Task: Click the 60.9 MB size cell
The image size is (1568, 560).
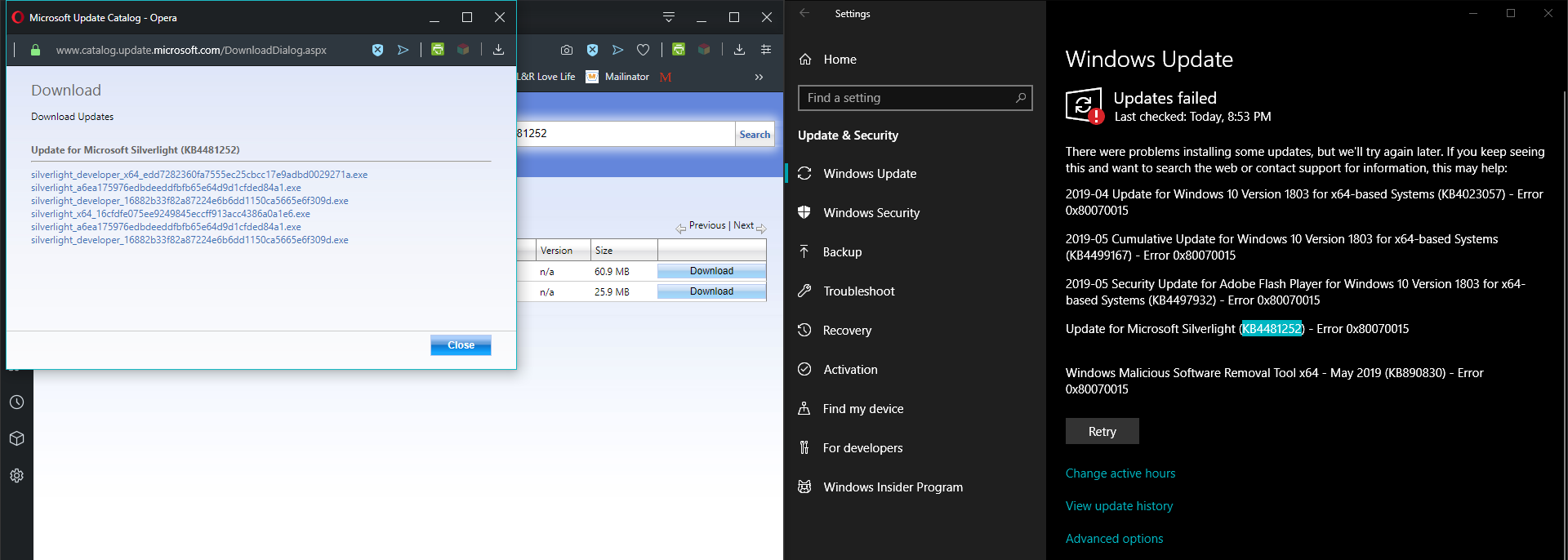Action: point(612,272)
